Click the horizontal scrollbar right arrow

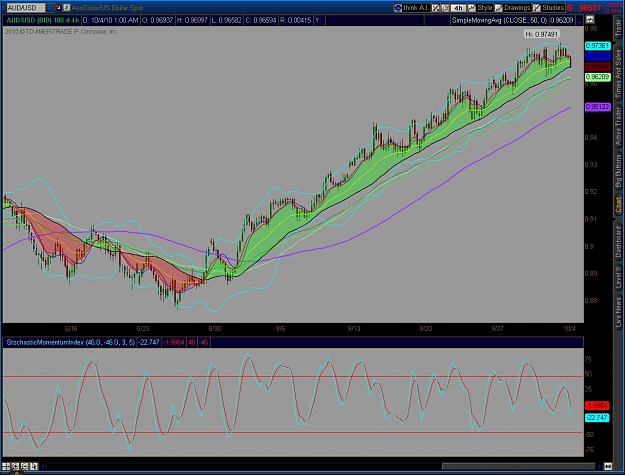click(x=599, y=466)
